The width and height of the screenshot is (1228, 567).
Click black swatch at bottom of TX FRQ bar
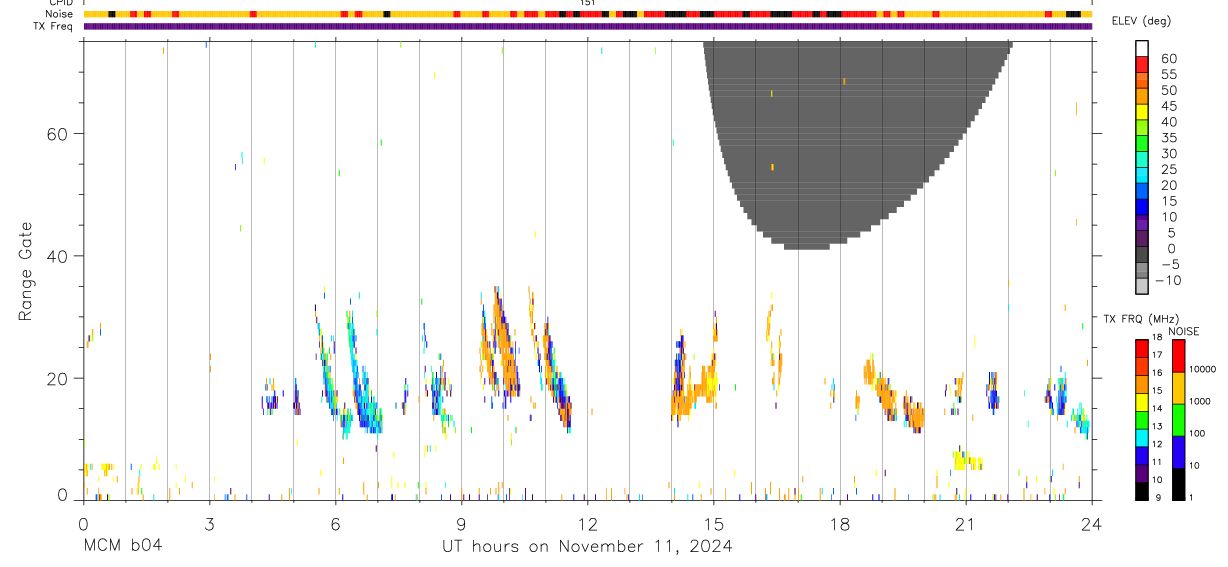(1142, 491)
